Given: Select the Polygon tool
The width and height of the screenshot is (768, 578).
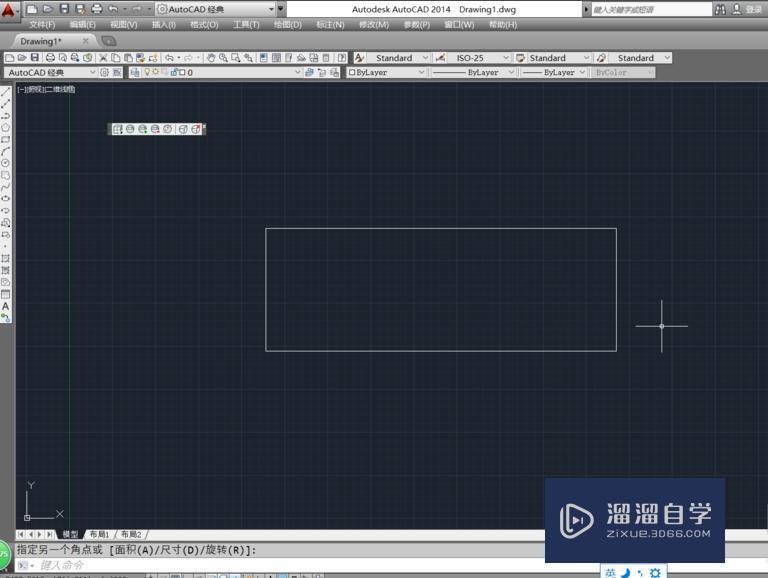Looking at the screenshot, I should [5, 127].
